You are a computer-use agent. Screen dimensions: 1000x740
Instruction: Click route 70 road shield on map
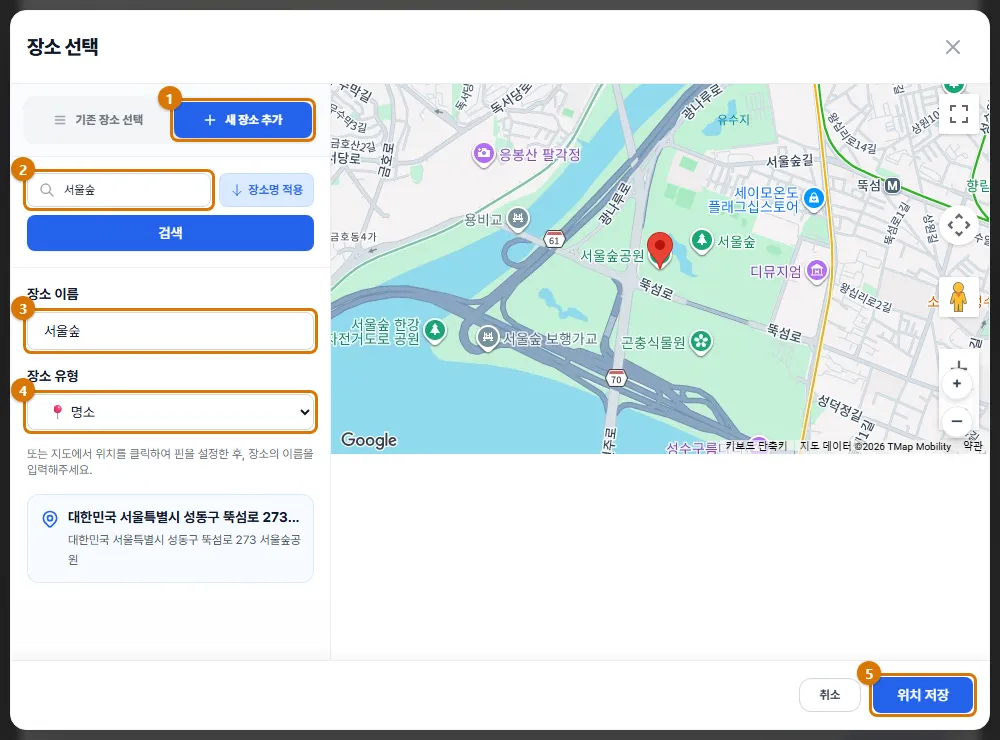(615, 378)
